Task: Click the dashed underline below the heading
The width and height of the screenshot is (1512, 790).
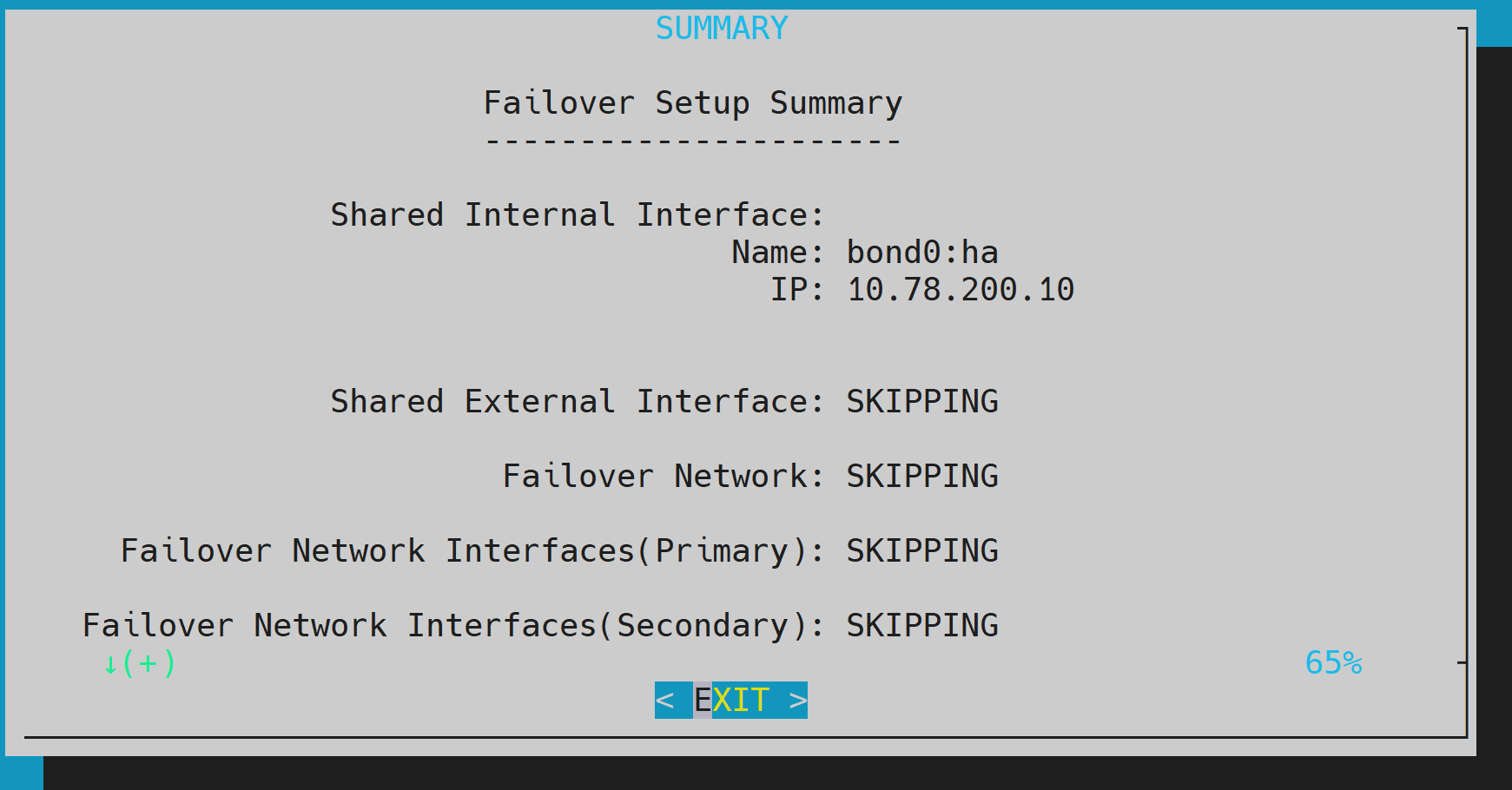Action: click(692, 139)
